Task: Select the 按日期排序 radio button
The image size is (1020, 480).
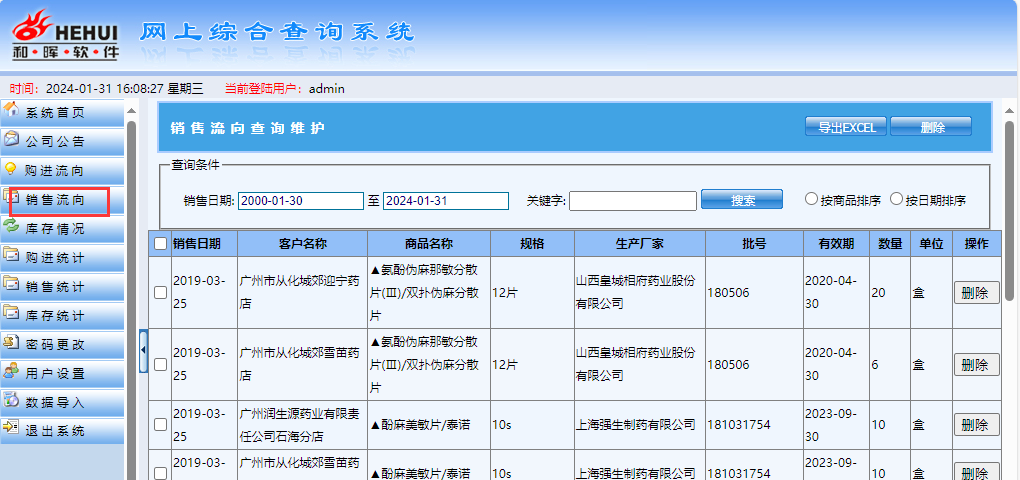Action: pyautogui.click(x=896, y=199)
